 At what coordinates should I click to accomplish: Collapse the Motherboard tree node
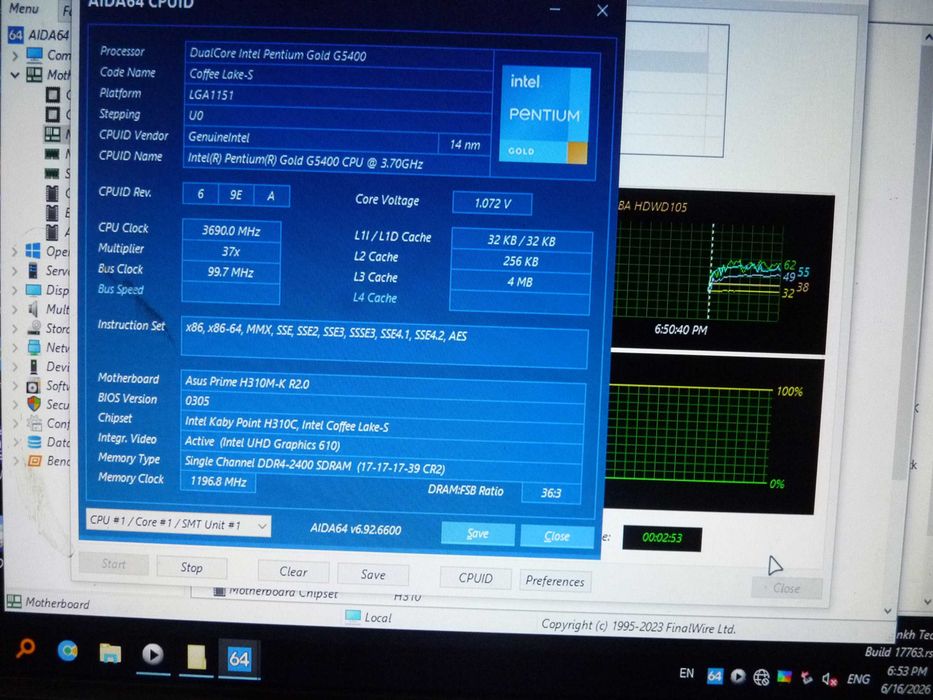(14, 75)
